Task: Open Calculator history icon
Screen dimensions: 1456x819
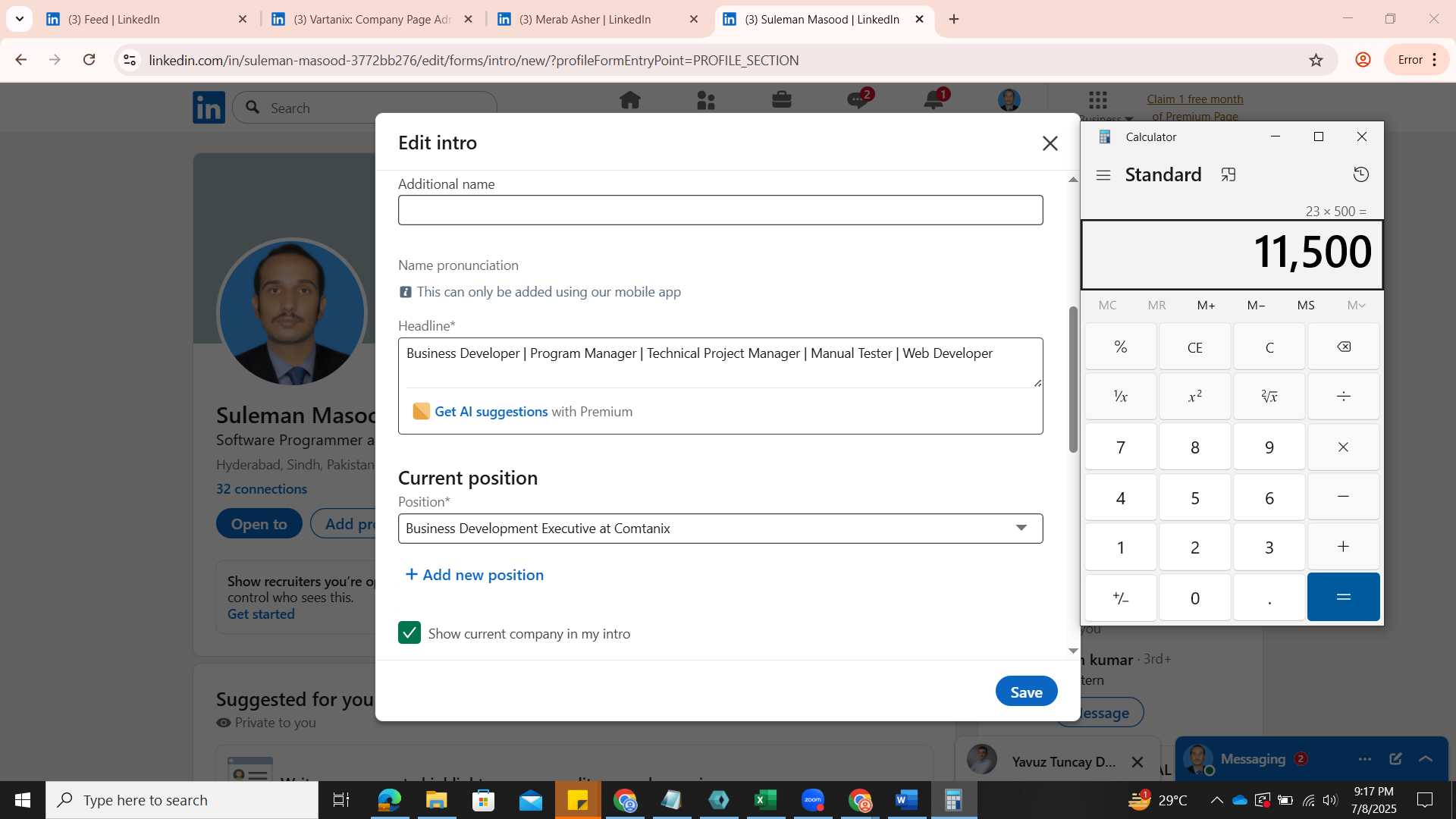Action: (x=1360, y=175)
